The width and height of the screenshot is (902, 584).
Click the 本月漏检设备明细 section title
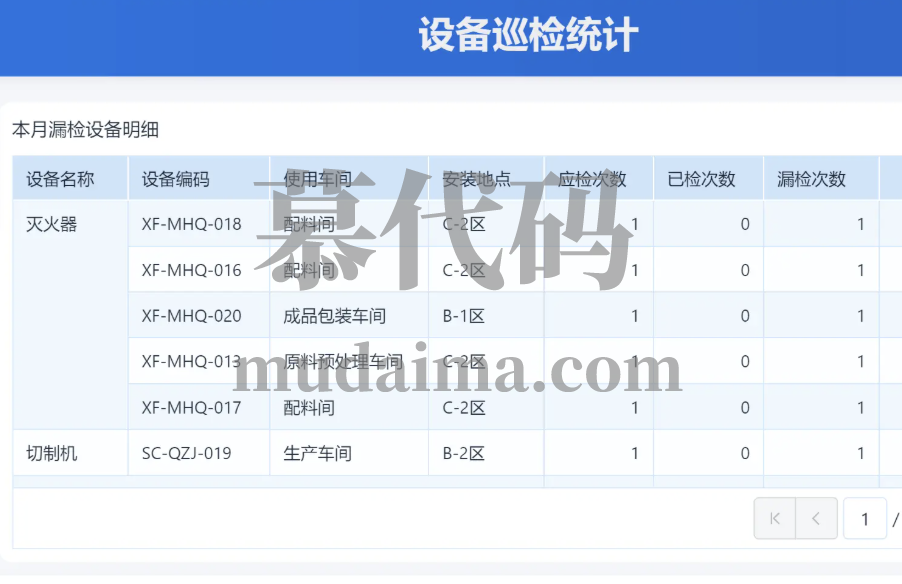(86, 129)
